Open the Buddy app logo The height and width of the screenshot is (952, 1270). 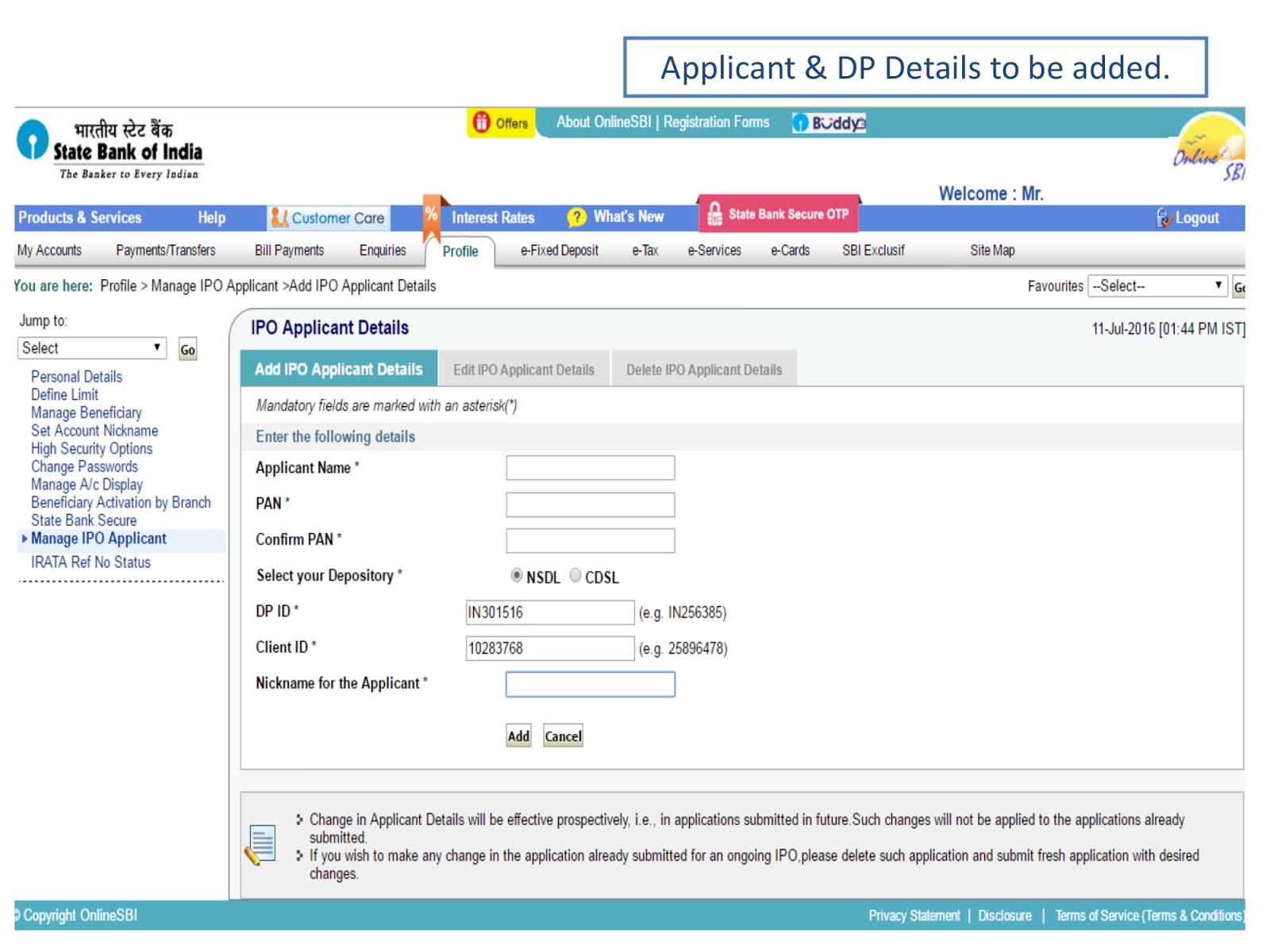point(829,123)
